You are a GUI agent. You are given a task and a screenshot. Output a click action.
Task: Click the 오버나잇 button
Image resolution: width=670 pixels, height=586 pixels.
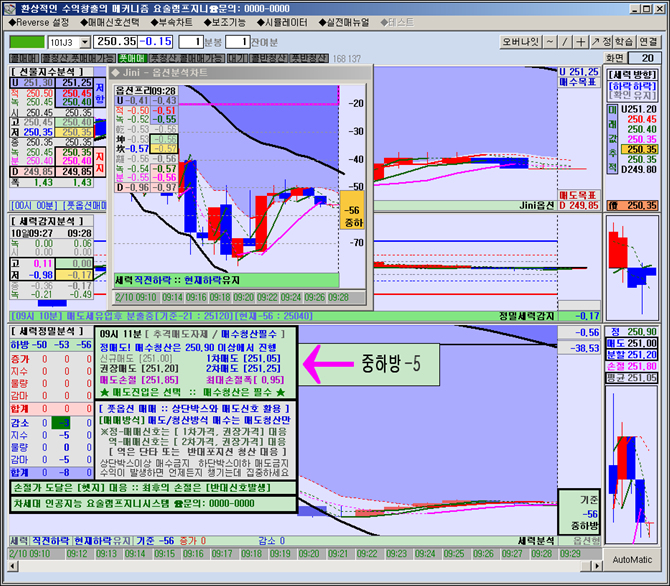[520, 42]
